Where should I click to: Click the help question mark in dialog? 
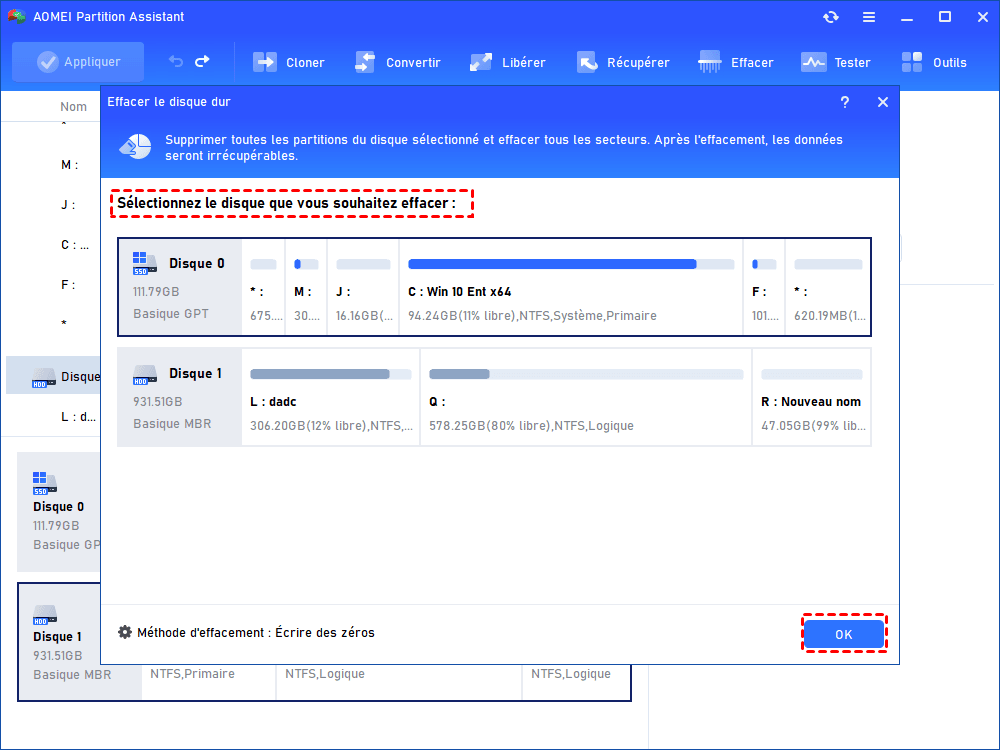pyautogui.click(x=844, y=102)
